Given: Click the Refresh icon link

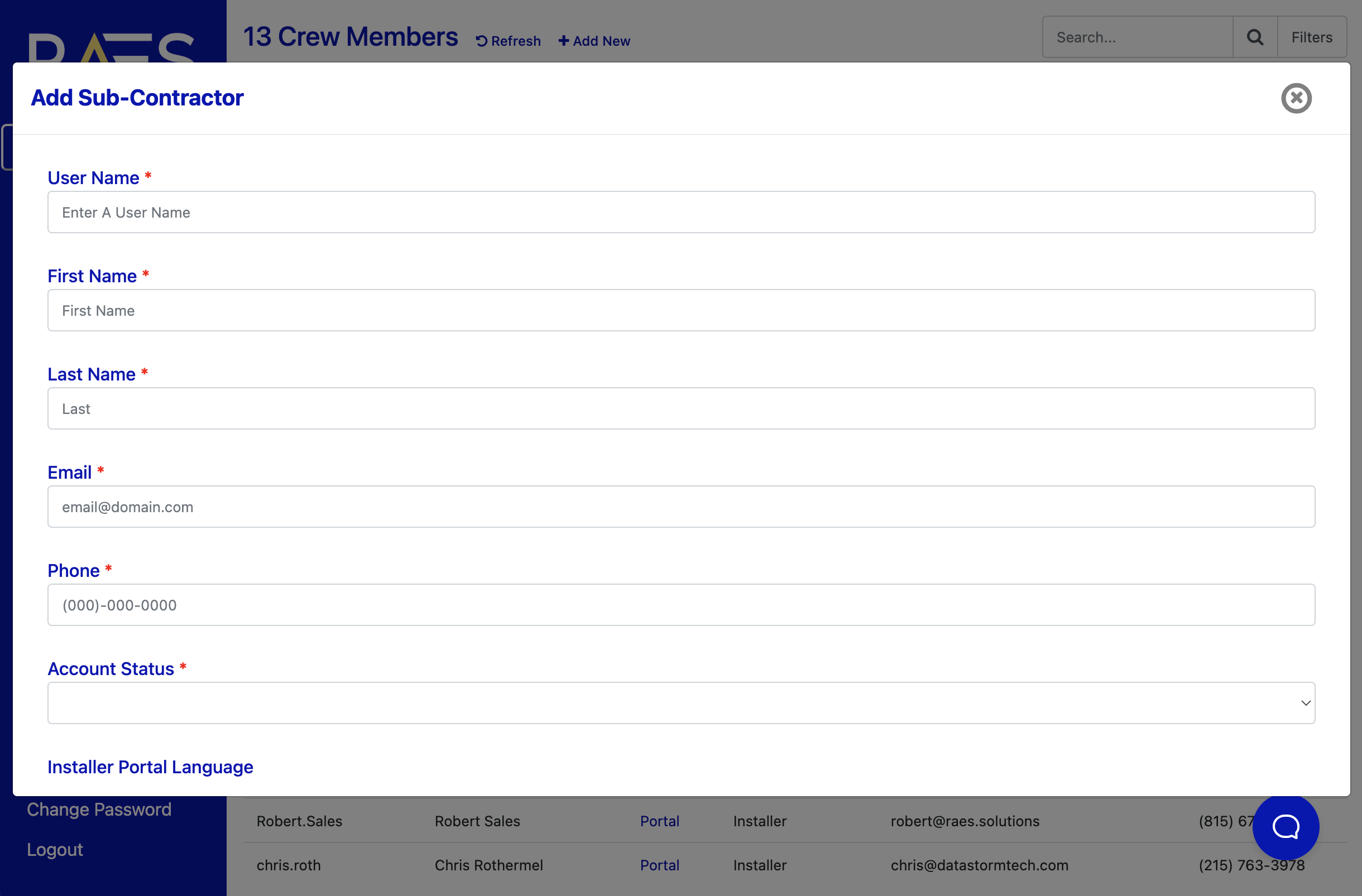Looking at the screenshot, I should [508, 41].
